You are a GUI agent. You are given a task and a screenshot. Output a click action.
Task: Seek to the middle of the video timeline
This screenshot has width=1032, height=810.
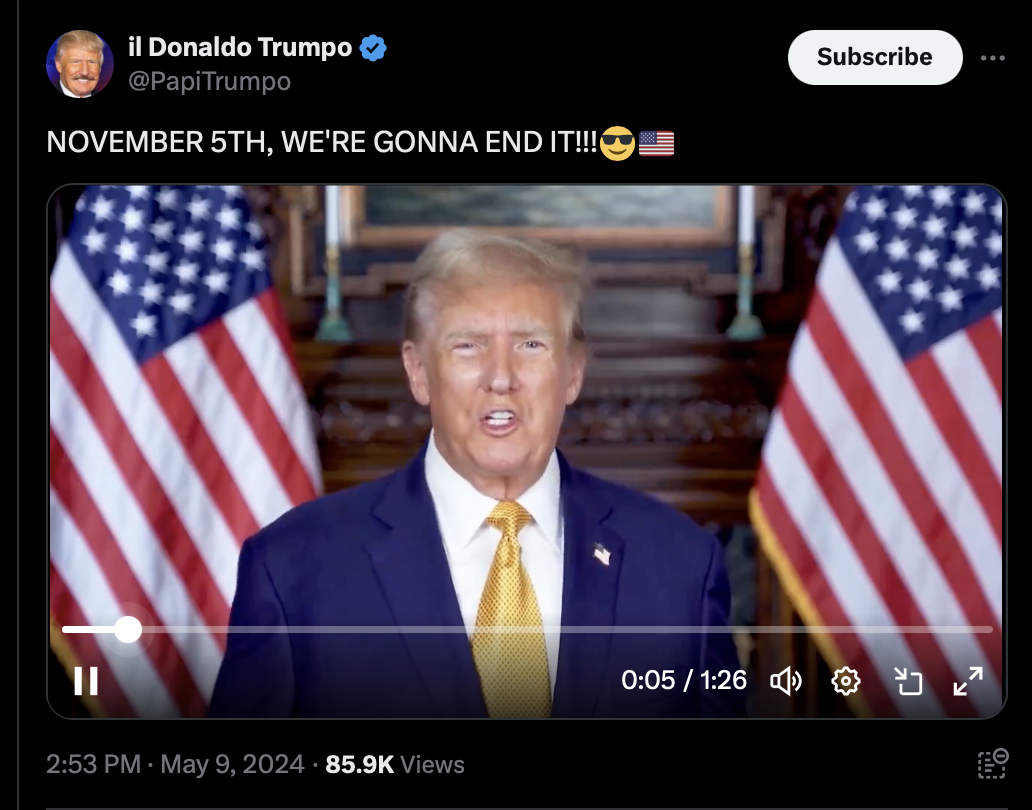527,630
